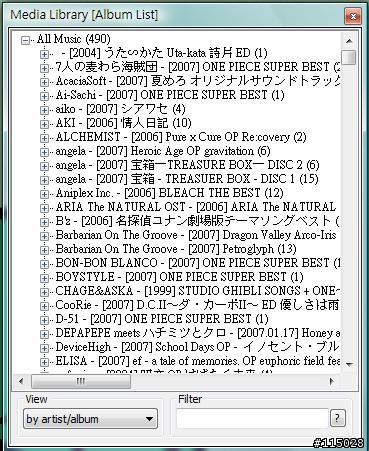This screenshot has height=451, width=369.
Task: Click the horizontal scrollbar right arrow
Action: click(x=332, y=381)
